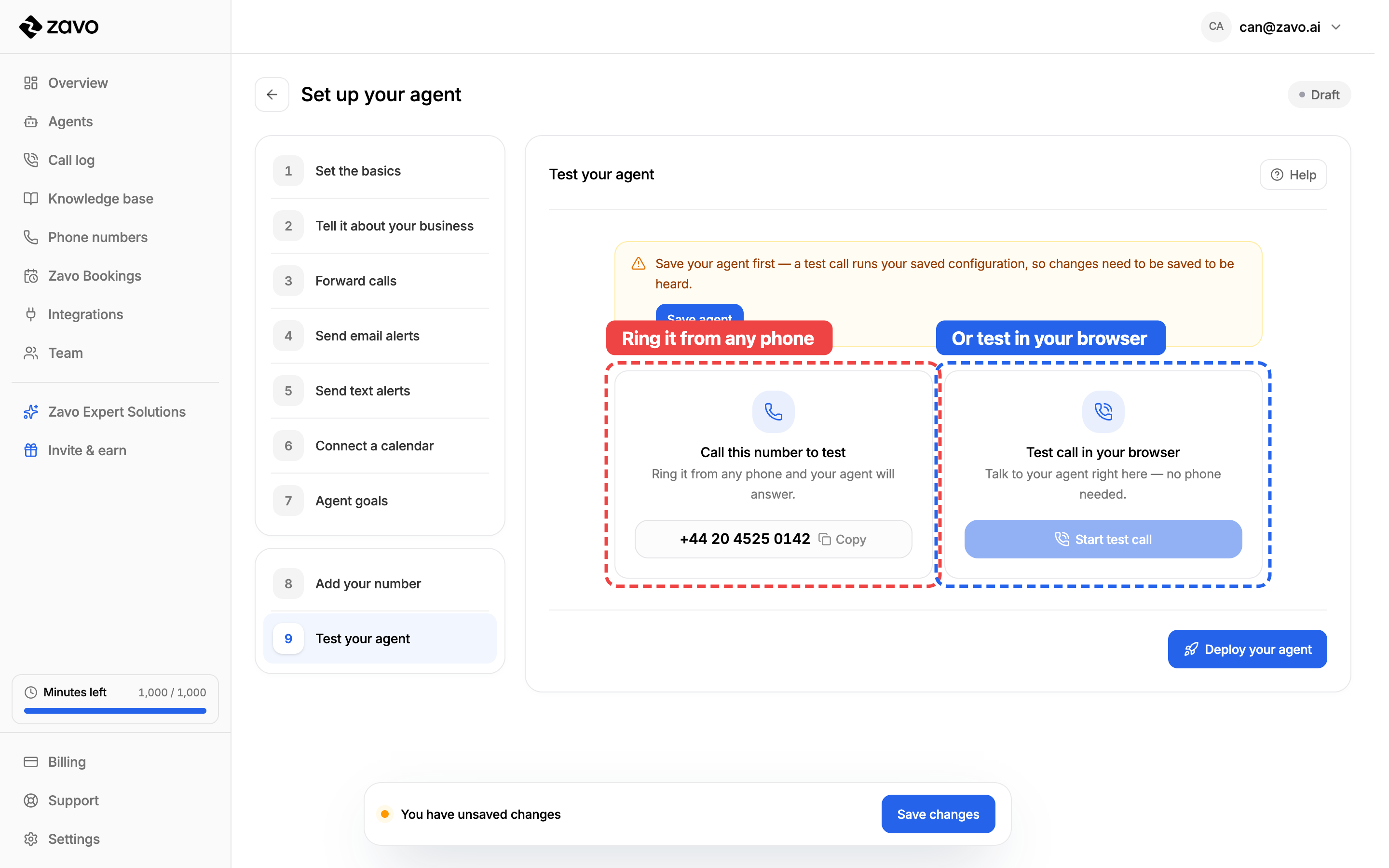This screenshot has height=868, width=1389.
Task: Click the minutes left progress bar
Action: (x=115, y=711)
